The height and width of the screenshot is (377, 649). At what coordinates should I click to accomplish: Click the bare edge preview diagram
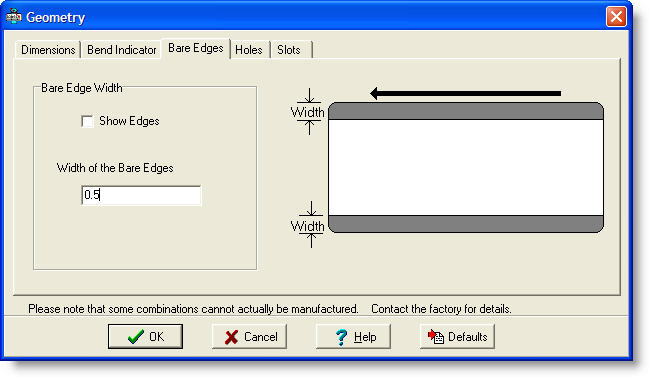click(466, 168)
